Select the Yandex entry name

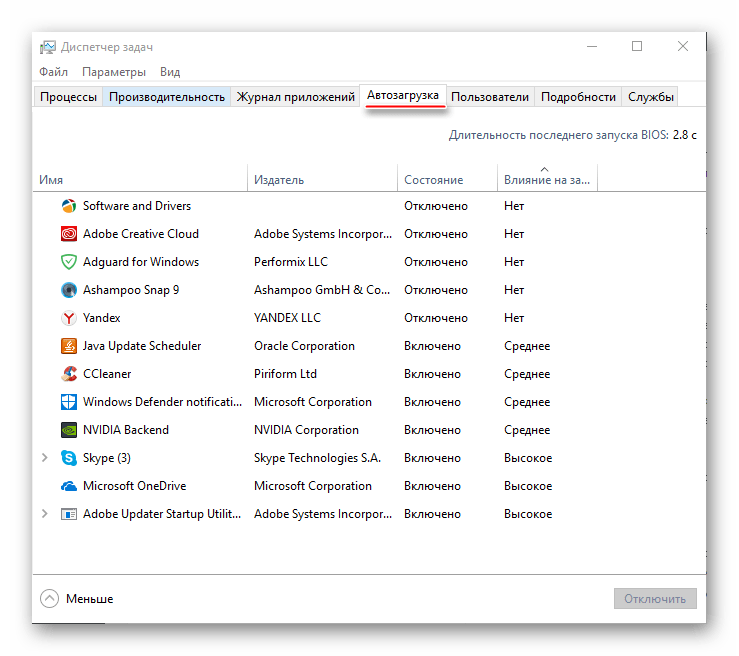[x=102, y=318]
